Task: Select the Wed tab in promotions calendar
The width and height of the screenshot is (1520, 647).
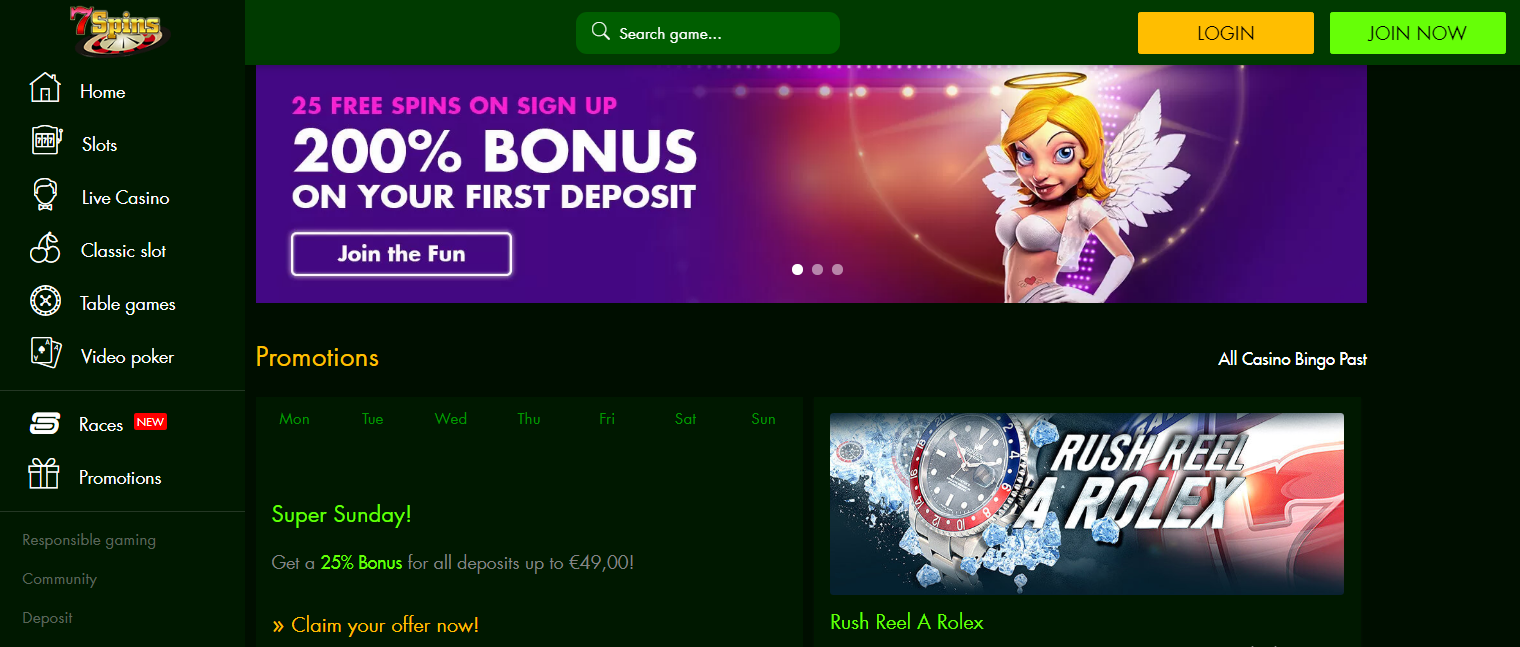Action: coord(451,419)
